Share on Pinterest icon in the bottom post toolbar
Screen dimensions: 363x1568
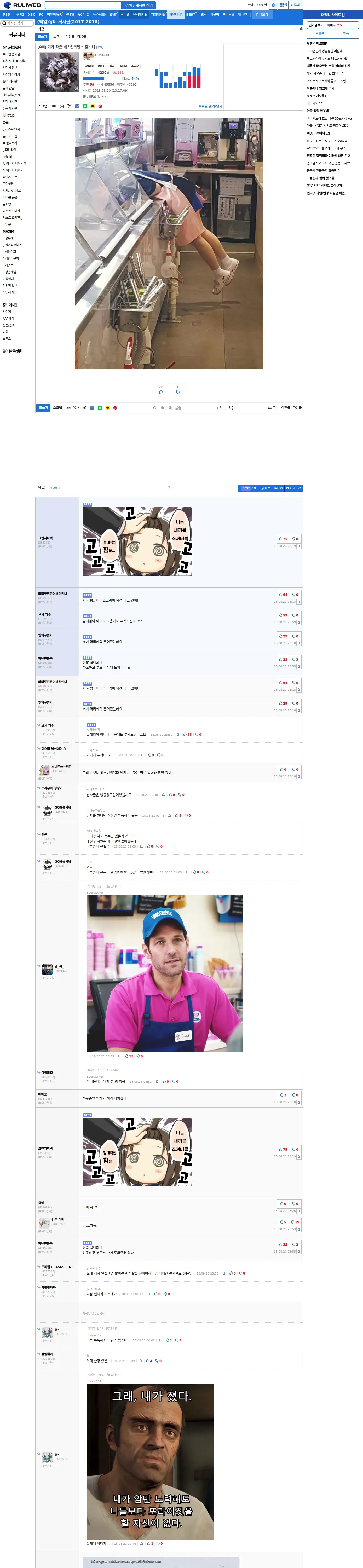[115, 408]
